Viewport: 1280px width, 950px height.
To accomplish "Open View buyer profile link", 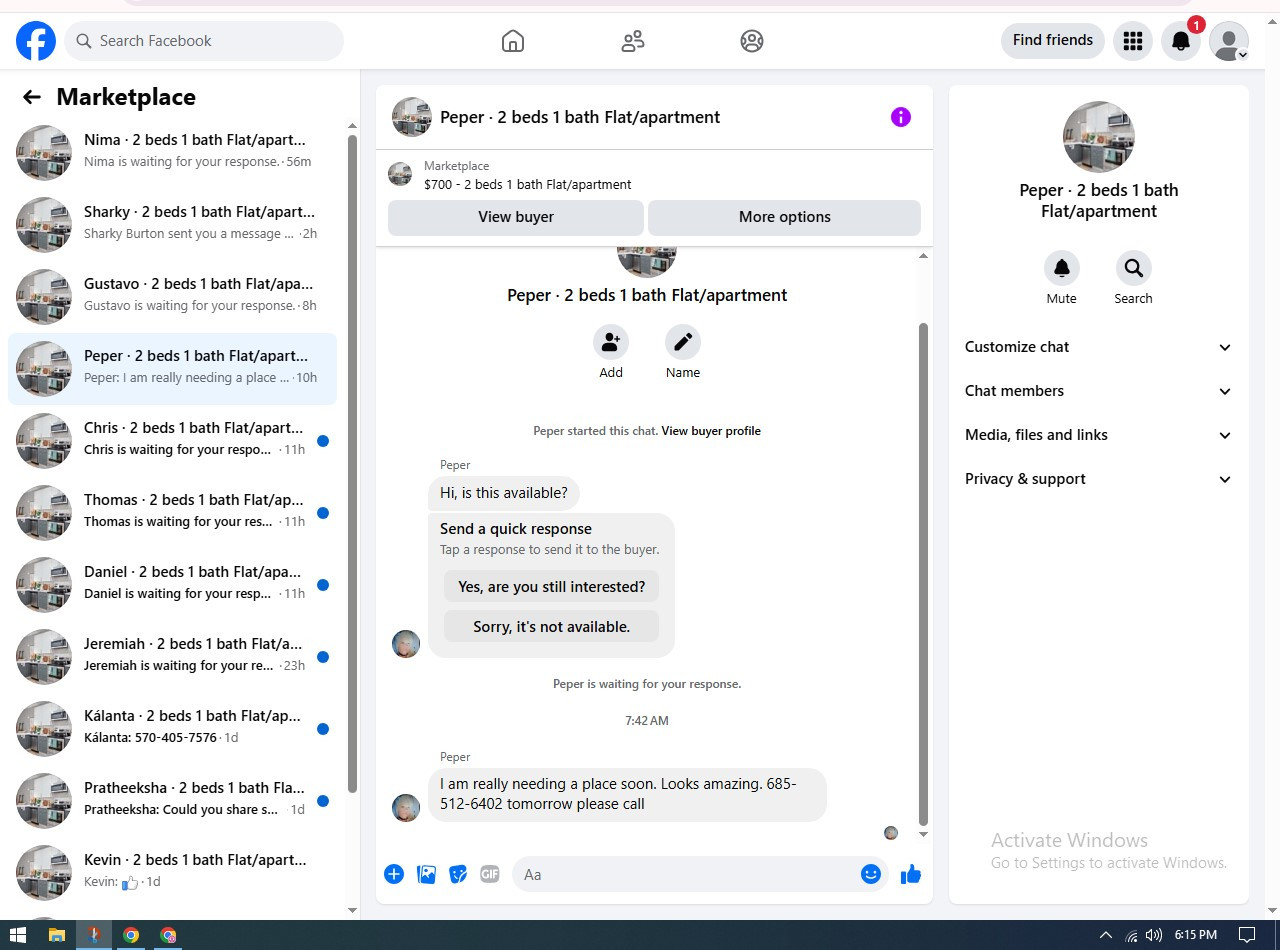I will coord(711,431).
